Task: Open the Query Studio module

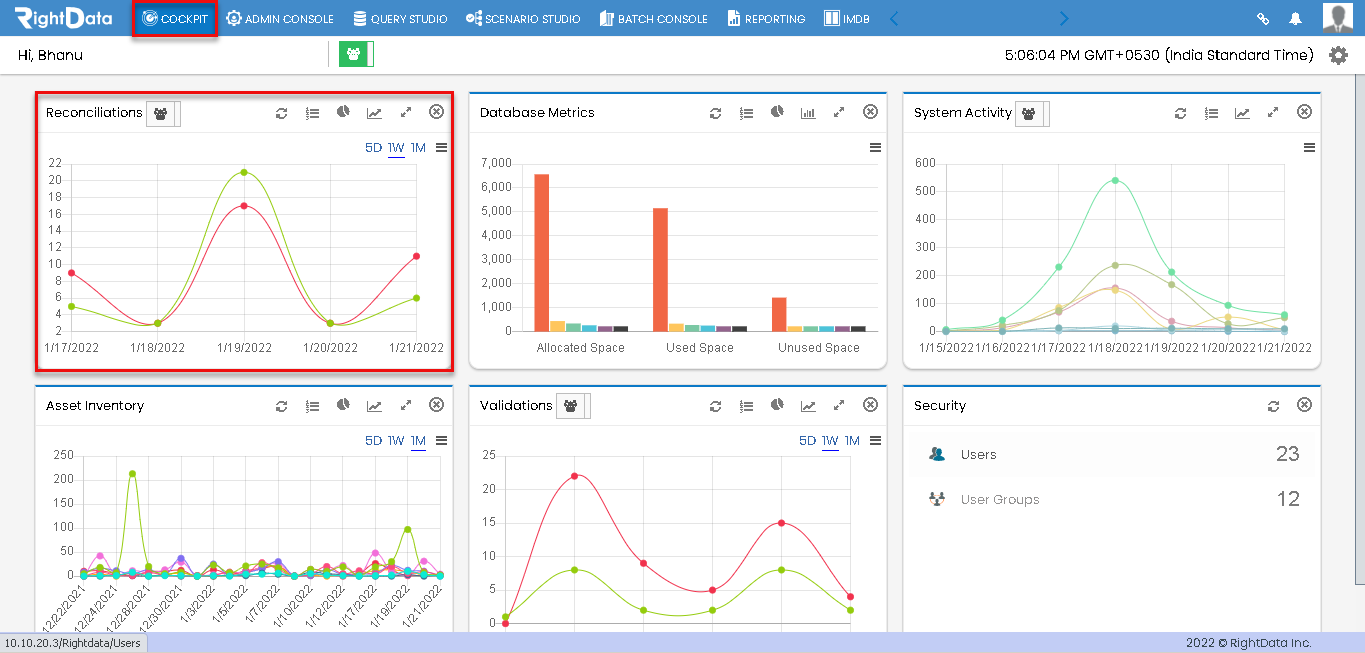Action: tap(400, 18)
